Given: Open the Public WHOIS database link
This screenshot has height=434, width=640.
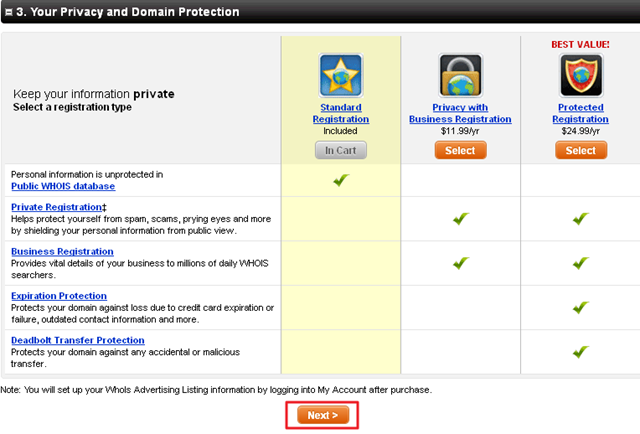Looking at the screenshot, I should 63,186.
